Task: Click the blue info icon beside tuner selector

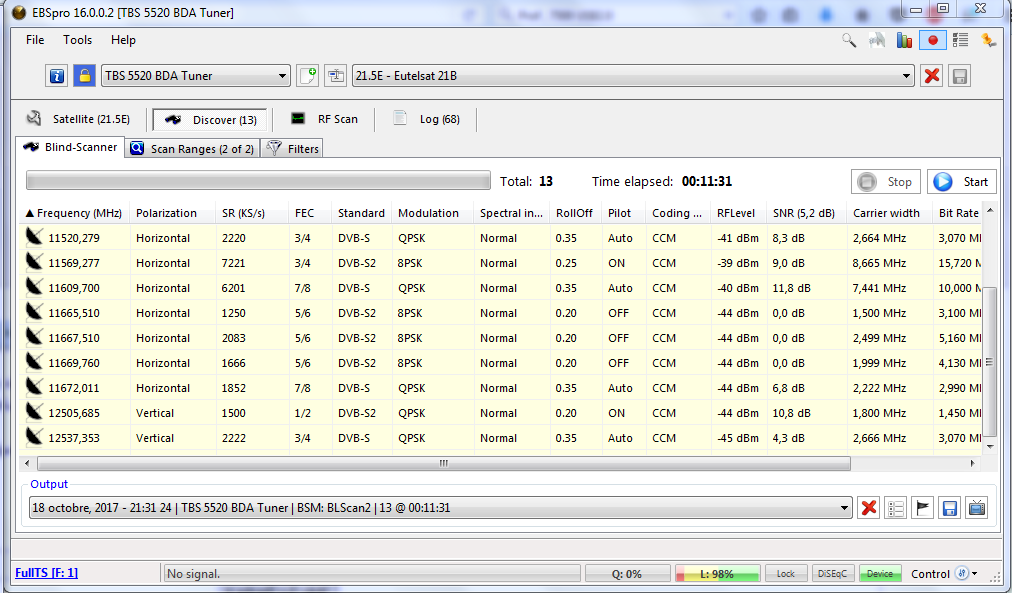Action: (x=57, y=76)
